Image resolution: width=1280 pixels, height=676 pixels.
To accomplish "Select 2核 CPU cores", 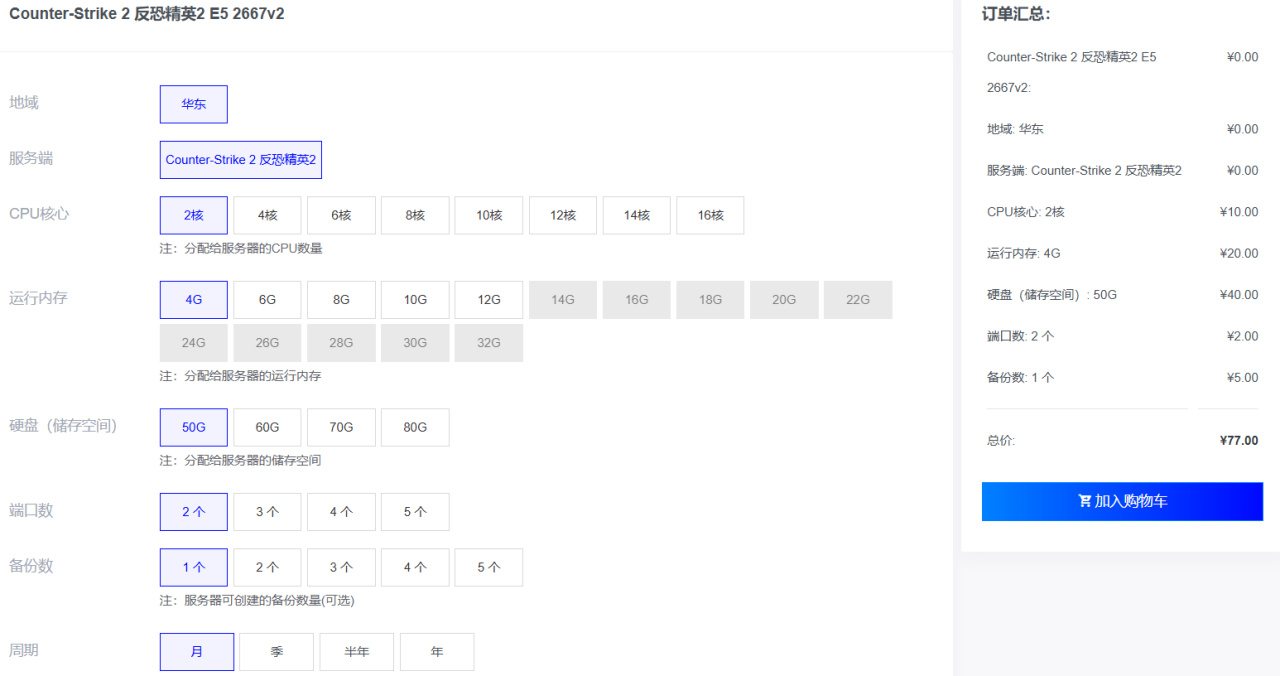I will coord(194,215).
